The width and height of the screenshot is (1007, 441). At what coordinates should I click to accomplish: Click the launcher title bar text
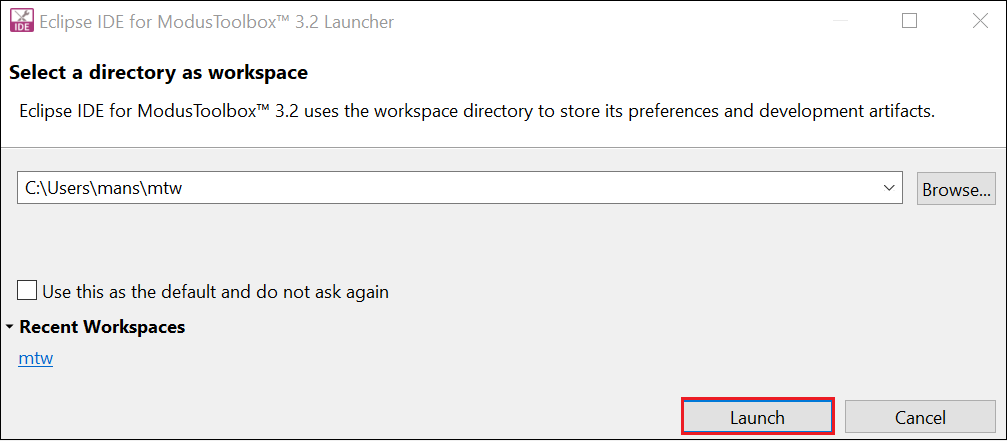point(217,22)
